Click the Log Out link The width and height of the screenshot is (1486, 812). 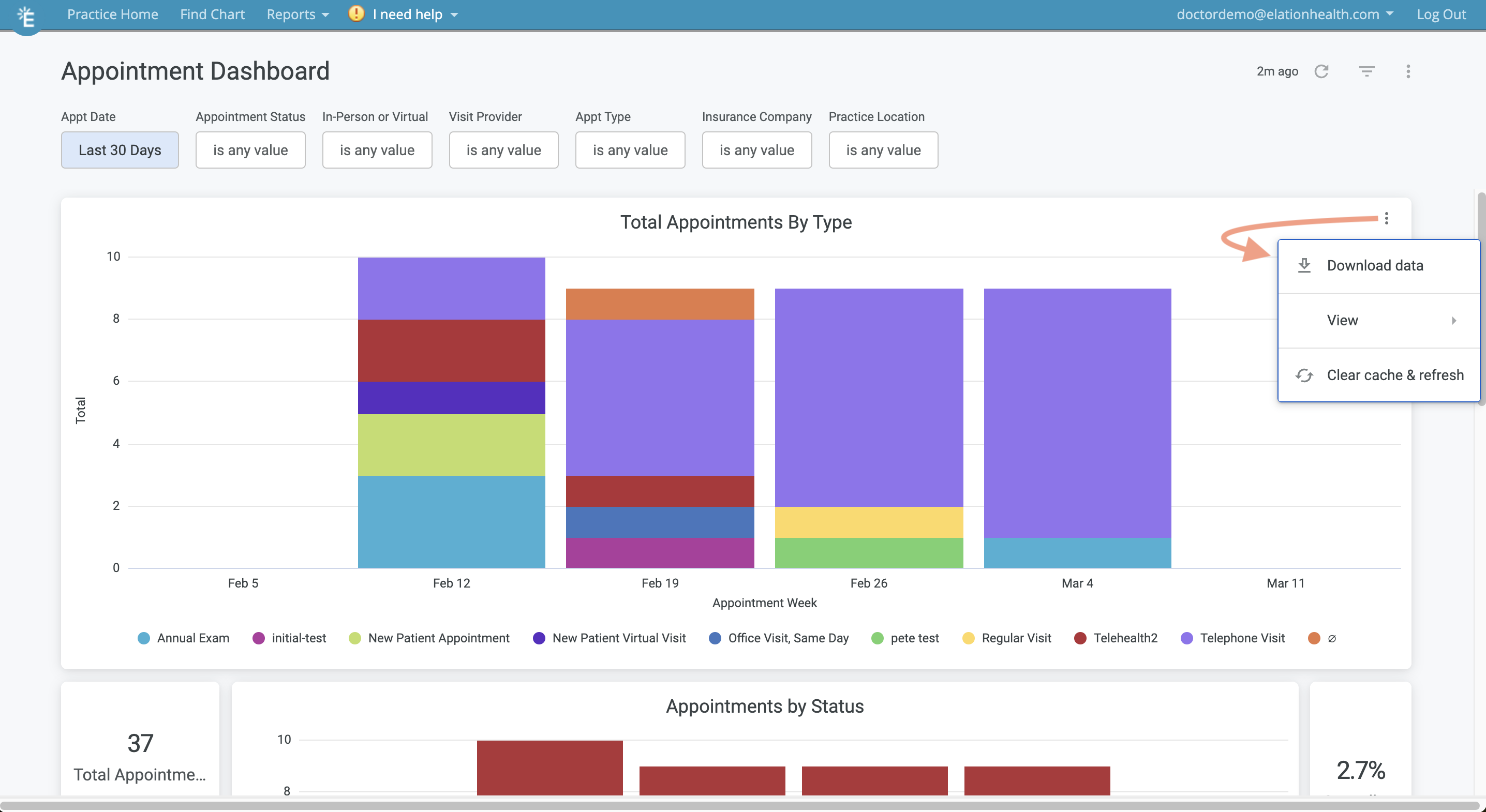pos(1440,14)
